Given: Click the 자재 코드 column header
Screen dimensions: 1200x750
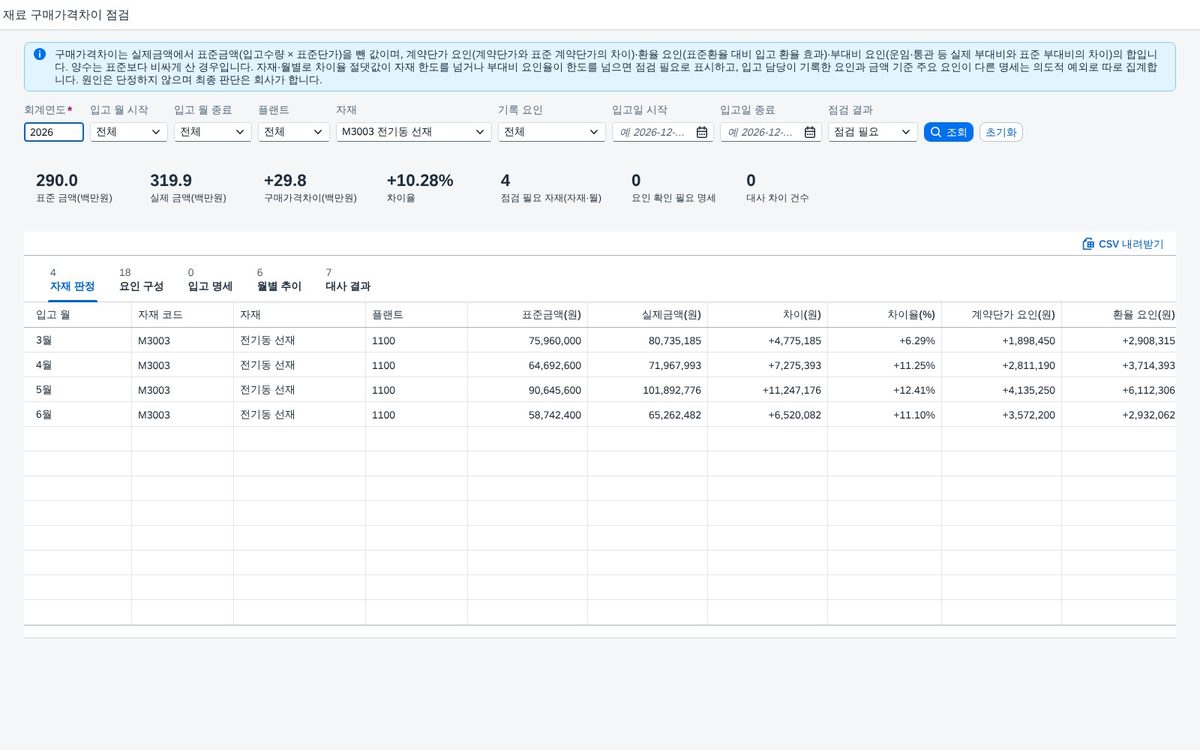Looking at the screenshot, I should click(x=183, y=315).
